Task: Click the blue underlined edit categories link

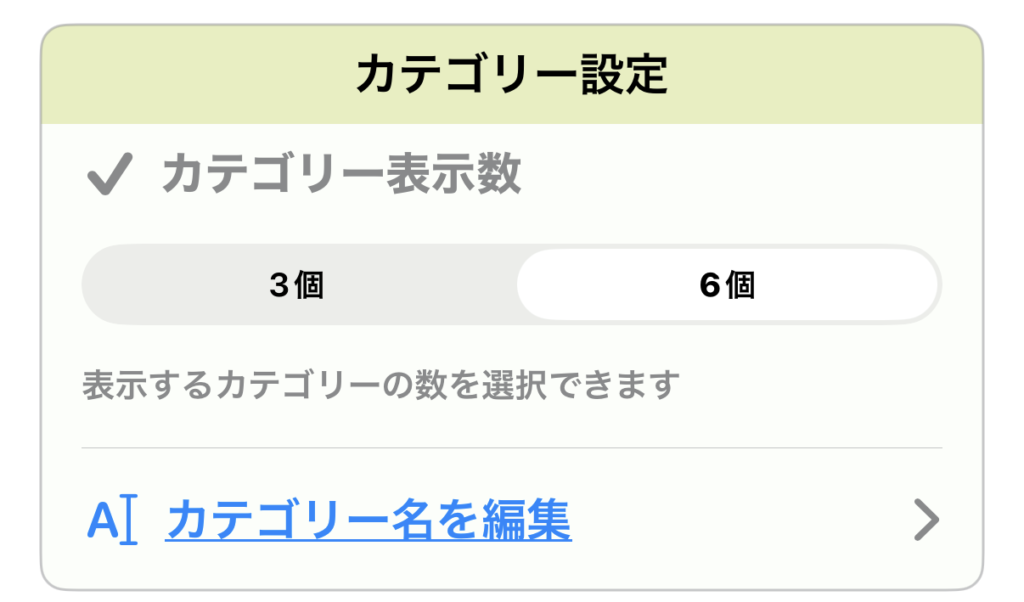Action: coord(370,519)
